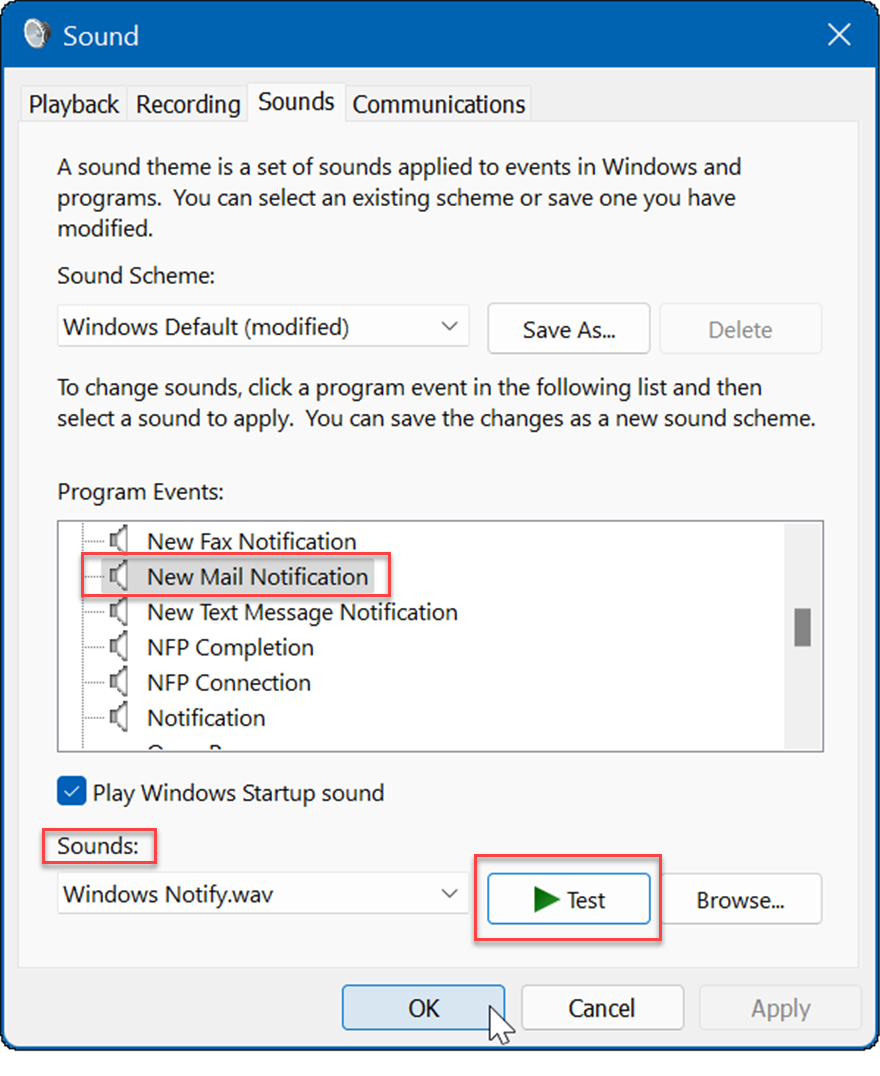The image size is (880, 1076).
Task: Uncheck Play Windows Startup sound
Action: [x=71, y=791]
